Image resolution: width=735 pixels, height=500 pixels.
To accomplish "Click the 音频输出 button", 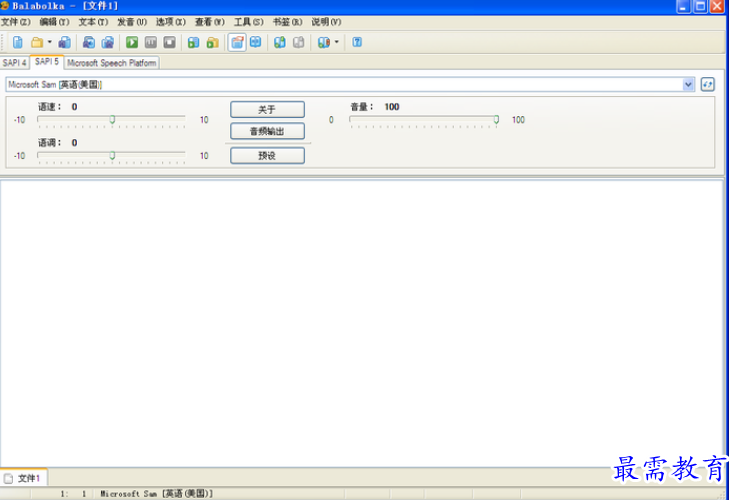I will coord(267,131).
